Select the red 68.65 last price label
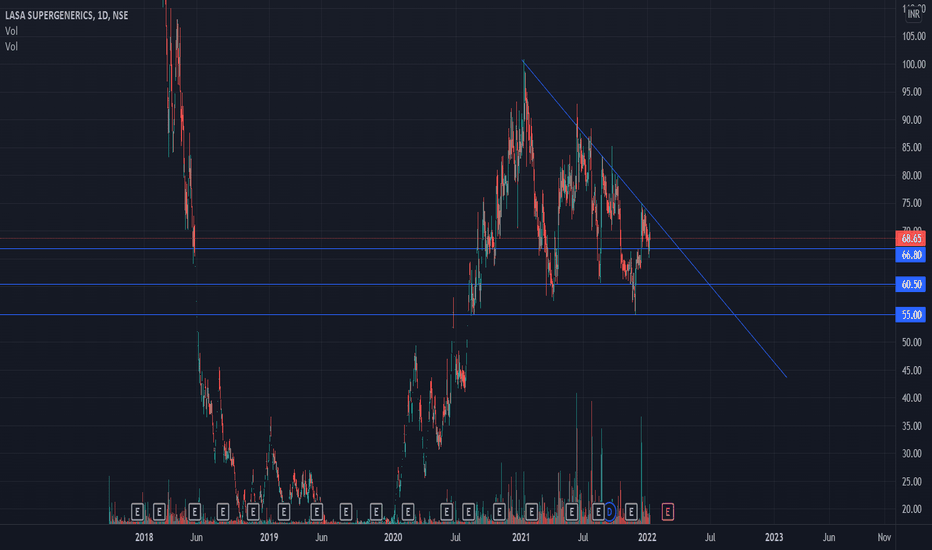The width and height of the screenshot is (932, 550). 911,238
